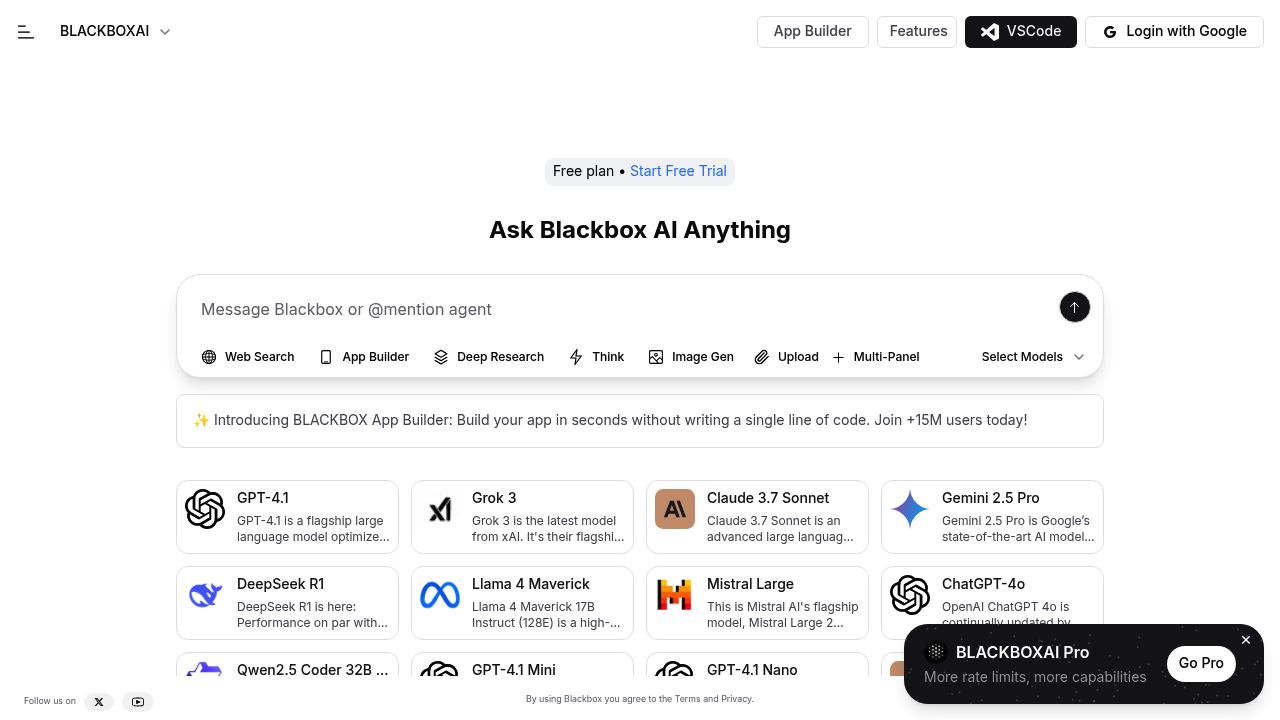This screenshot has height=720, width=1280.
Task: Send message with the arrow button
Action: click(1074, 307)
